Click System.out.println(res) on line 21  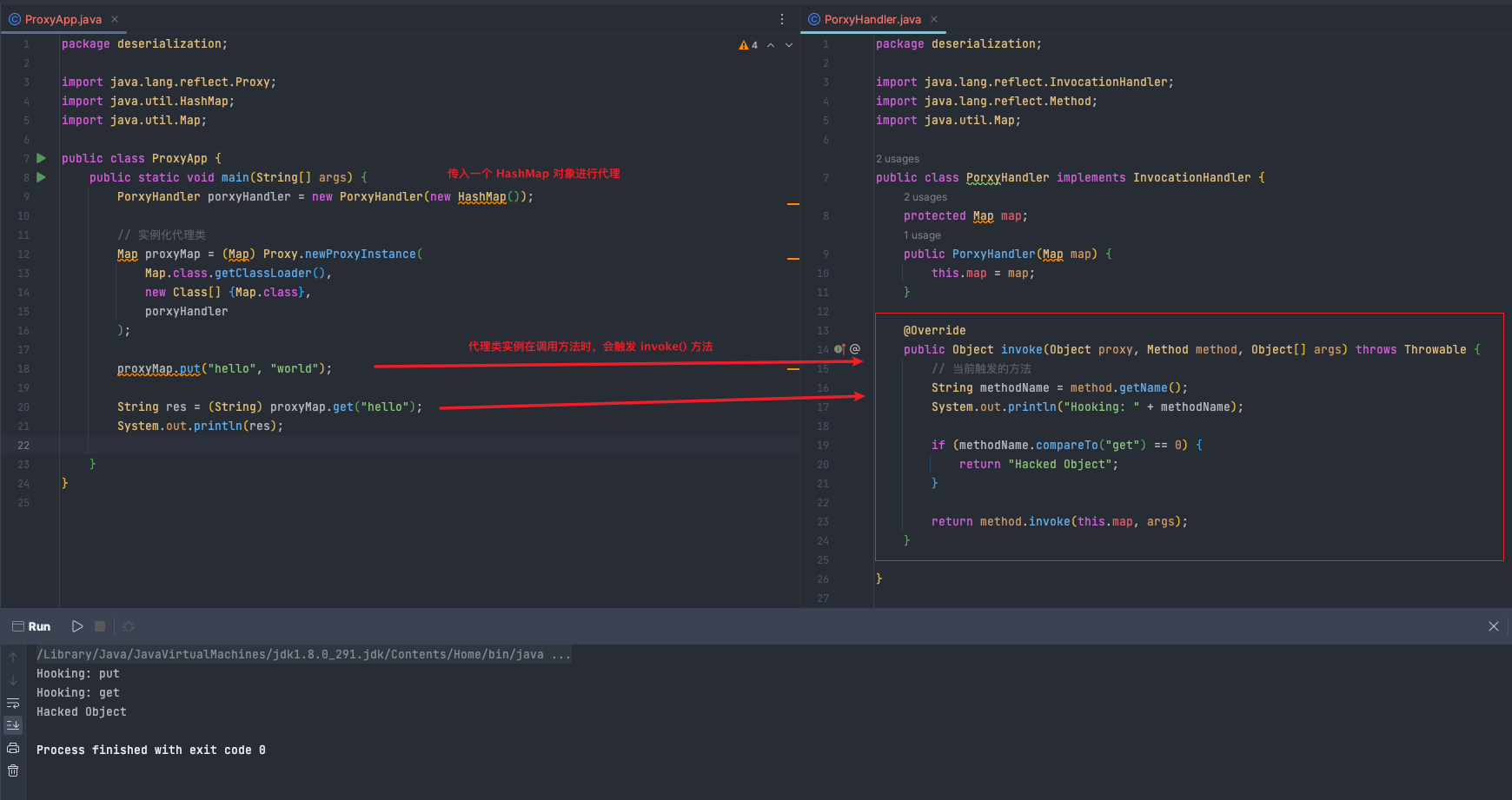(201, 426)
